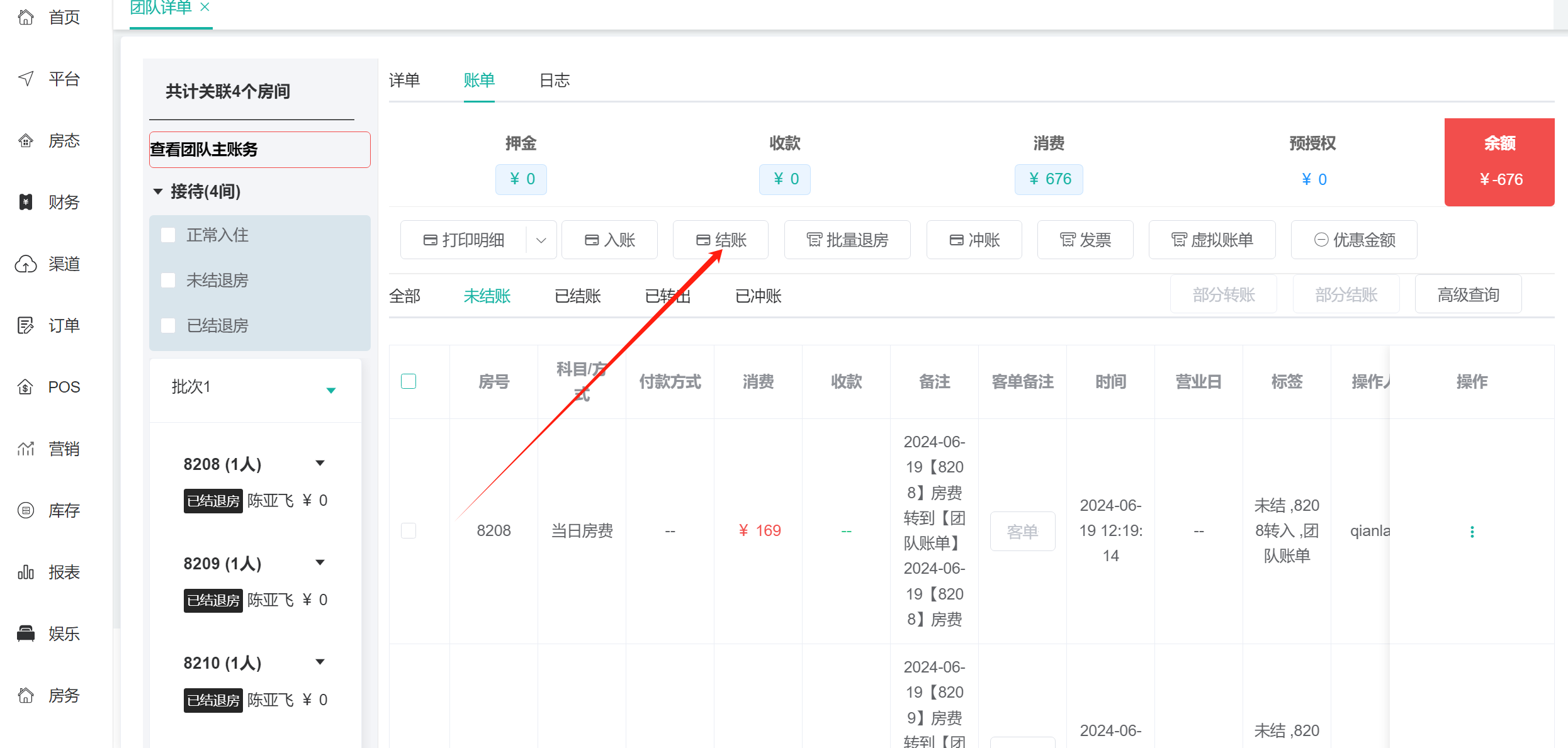The height and width of the screenshot is (748, 1568).
Task: Toggle the select-all checkbox in table header
Action: click(409, 381)
